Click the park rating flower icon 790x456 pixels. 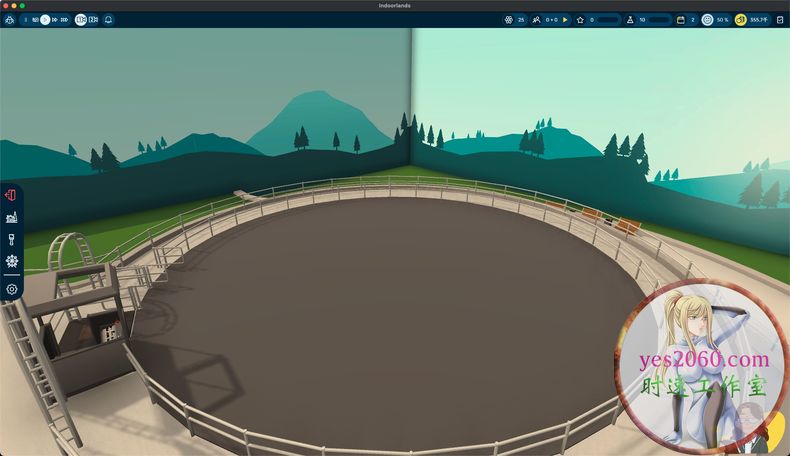pos(508,19)
